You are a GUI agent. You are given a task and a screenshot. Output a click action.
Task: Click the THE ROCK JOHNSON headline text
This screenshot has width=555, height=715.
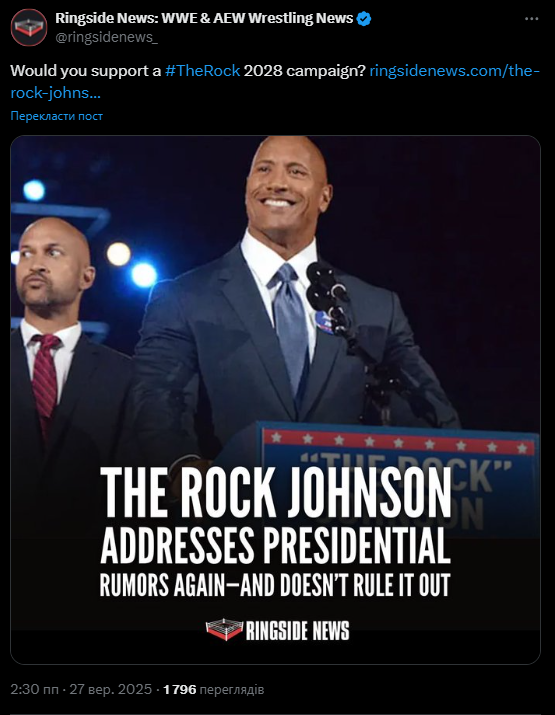pyautogui.click(x=275, y=493)
